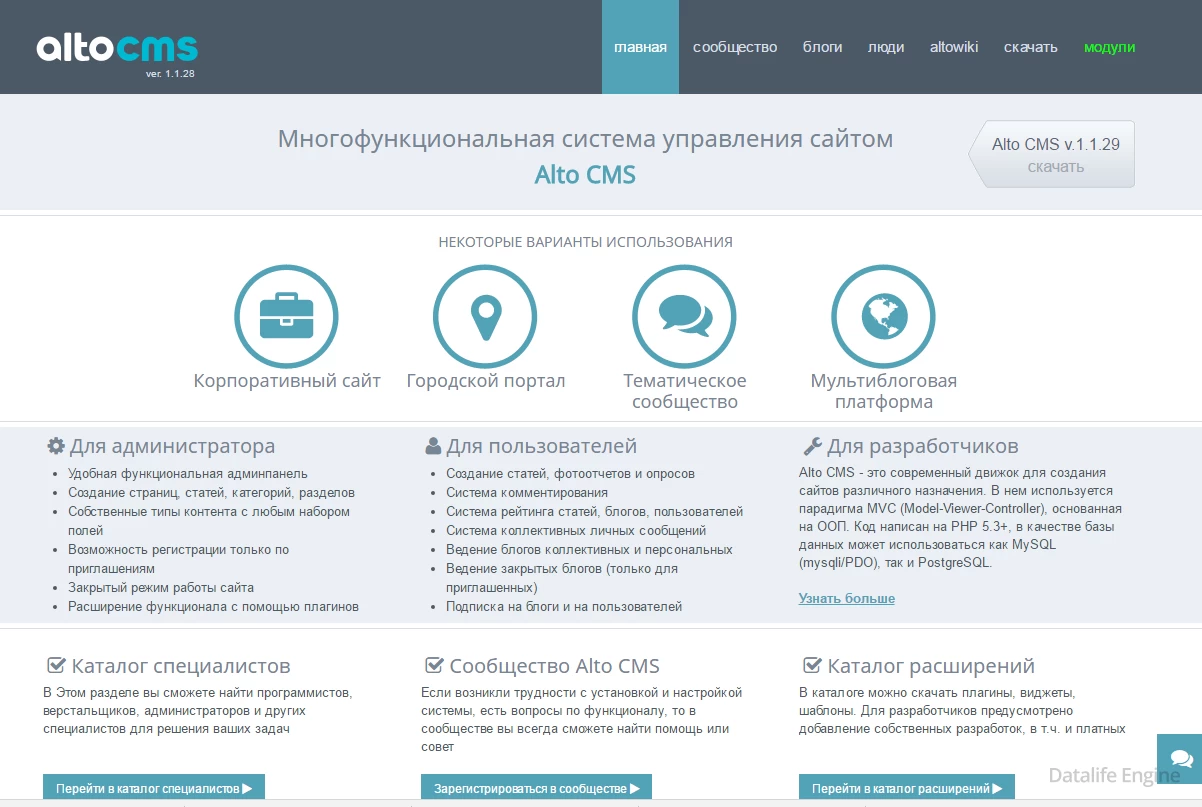Click the wrench icon beside Для разработчиков

pos(813,446)
